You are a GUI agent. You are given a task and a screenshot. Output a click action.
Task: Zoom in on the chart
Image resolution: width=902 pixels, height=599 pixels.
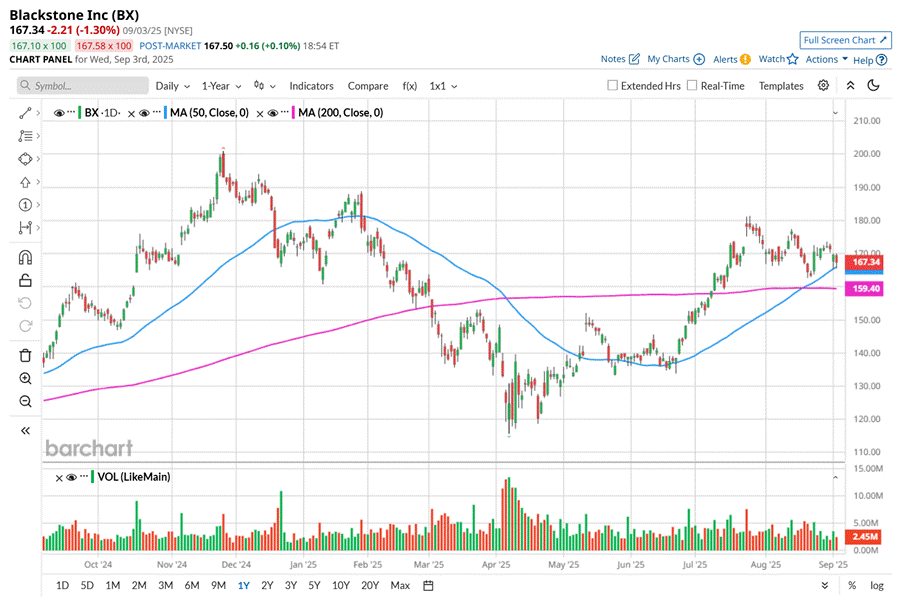coord(25,379)
